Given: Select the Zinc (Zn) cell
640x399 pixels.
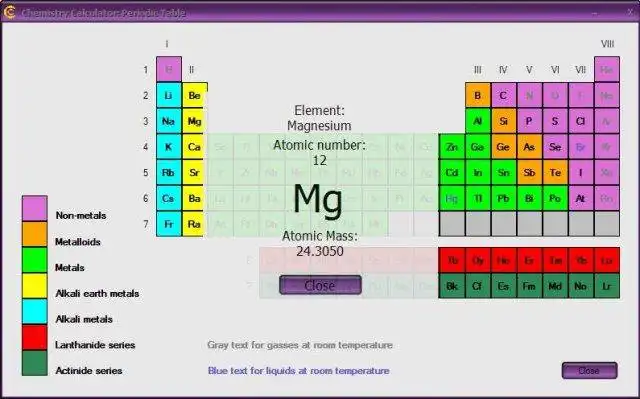Looking at the screenshot, I should tap(452, 147).
